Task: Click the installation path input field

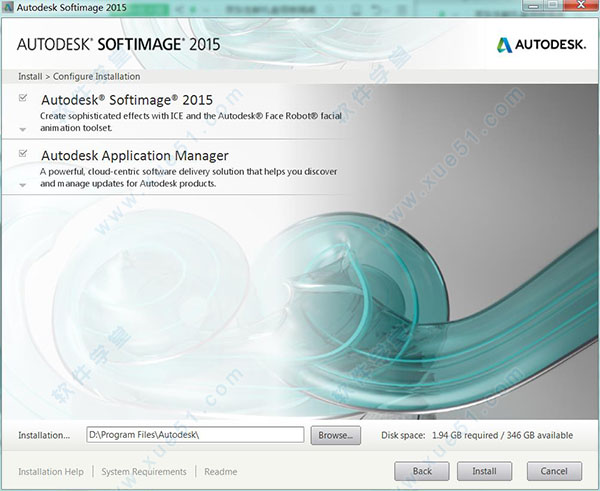Action: (x=195, y=435)
